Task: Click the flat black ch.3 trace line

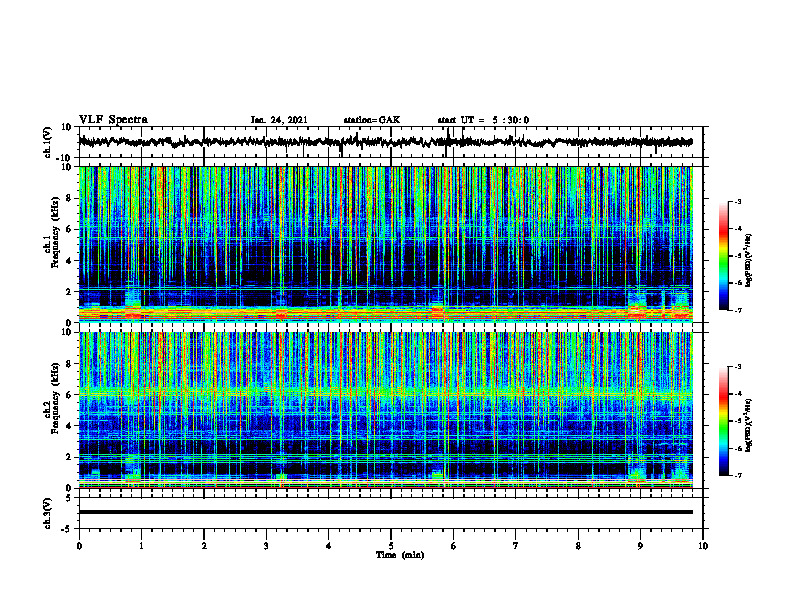Action: [x=385, y=512]
